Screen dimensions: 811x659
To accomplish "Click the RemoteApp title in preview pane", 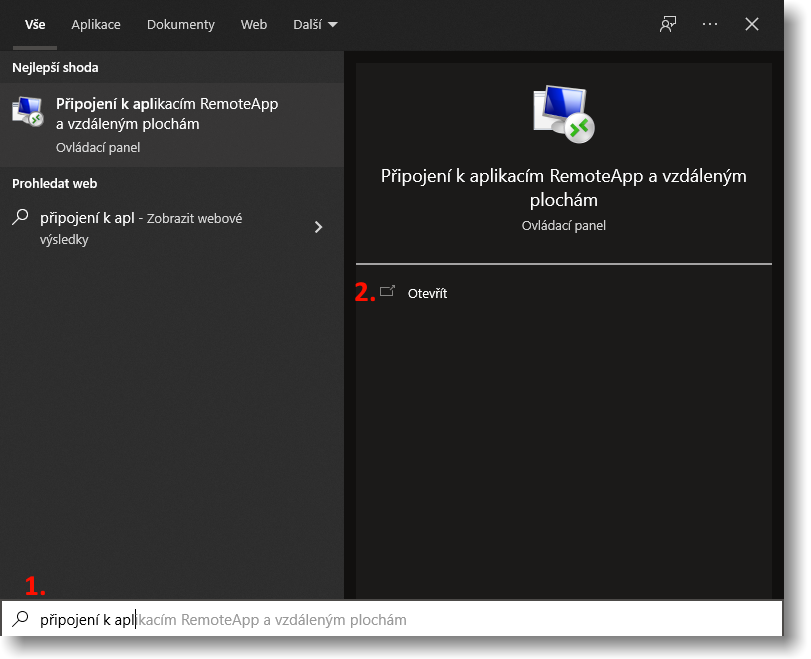I will [x=564, y=187].
